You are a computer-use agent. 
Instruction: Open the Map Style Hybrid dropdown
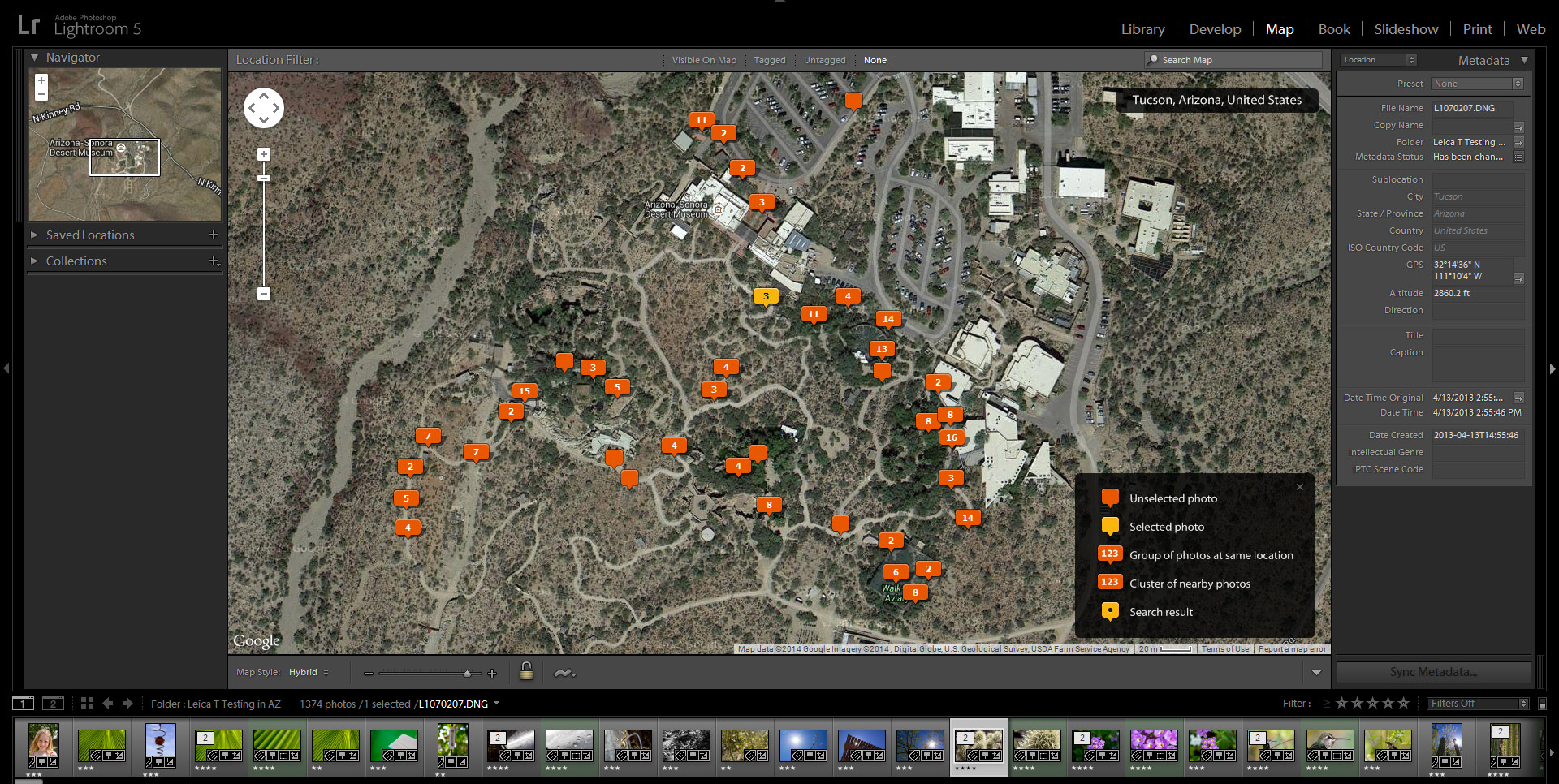pyautogui.click(x=309, y=673)
